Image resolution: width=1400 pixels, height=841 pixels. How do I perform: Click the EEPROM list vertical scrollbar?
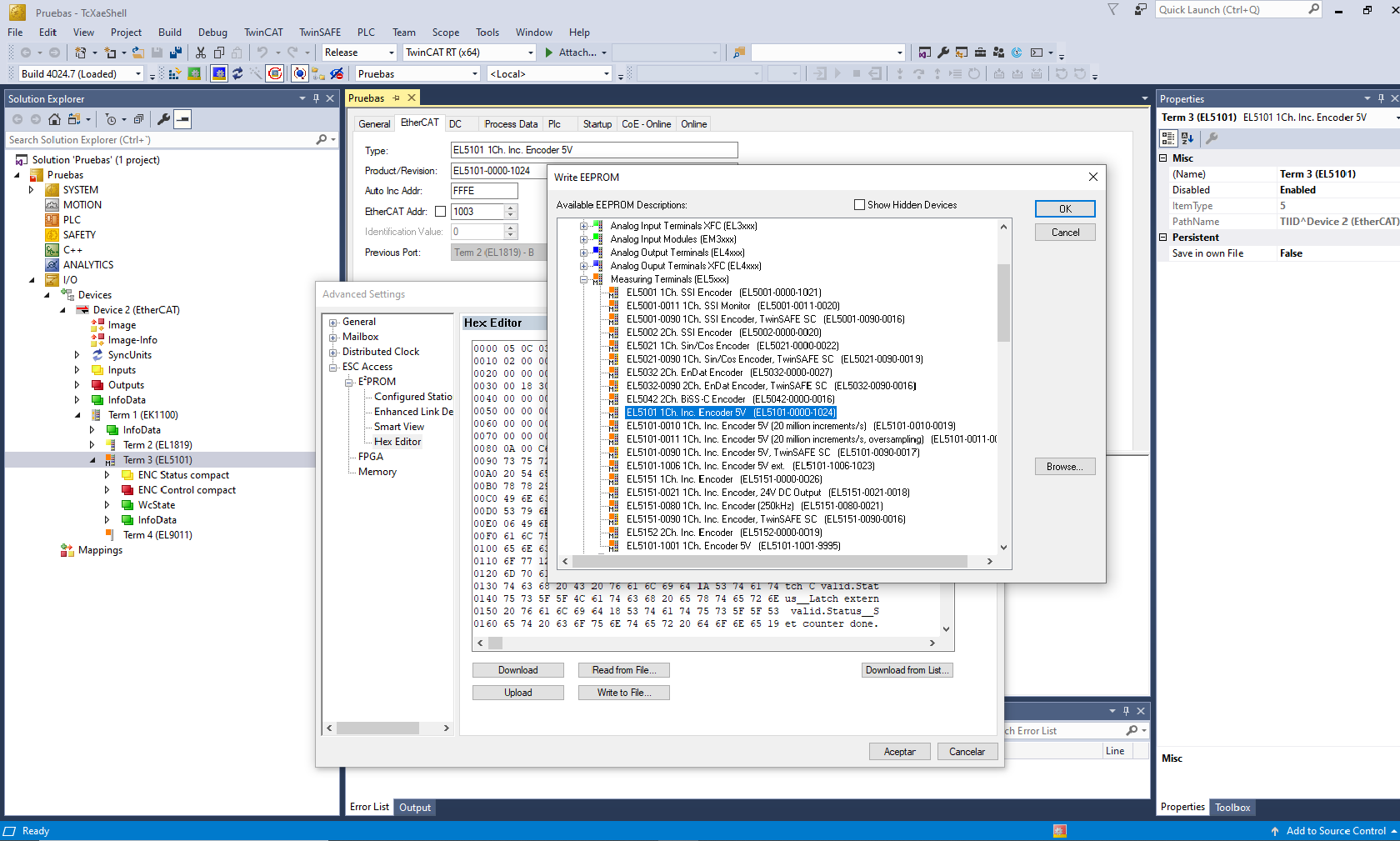point(1003,303)
